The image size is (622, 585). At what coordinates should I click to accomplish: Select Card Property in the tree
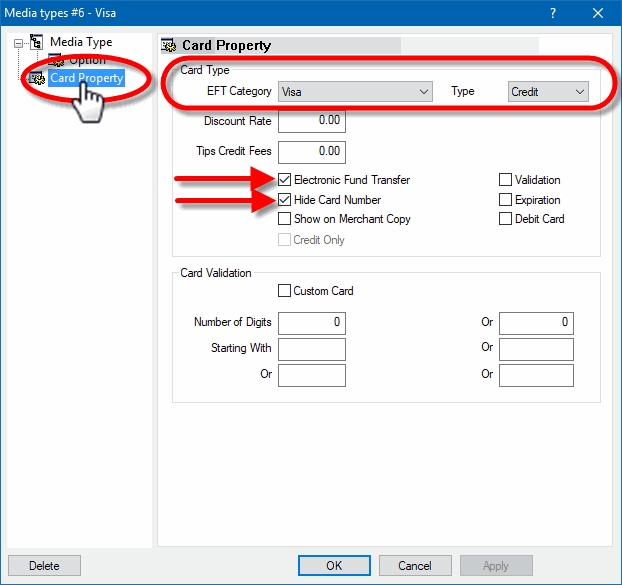(86, 78)
